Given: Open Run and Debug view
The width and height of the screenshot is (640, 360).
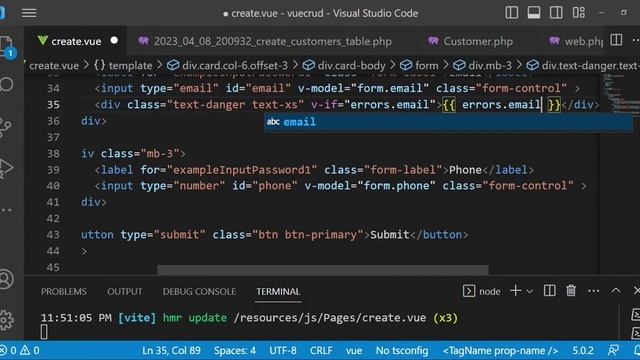Looking at the screenshot, I should 6,167.
